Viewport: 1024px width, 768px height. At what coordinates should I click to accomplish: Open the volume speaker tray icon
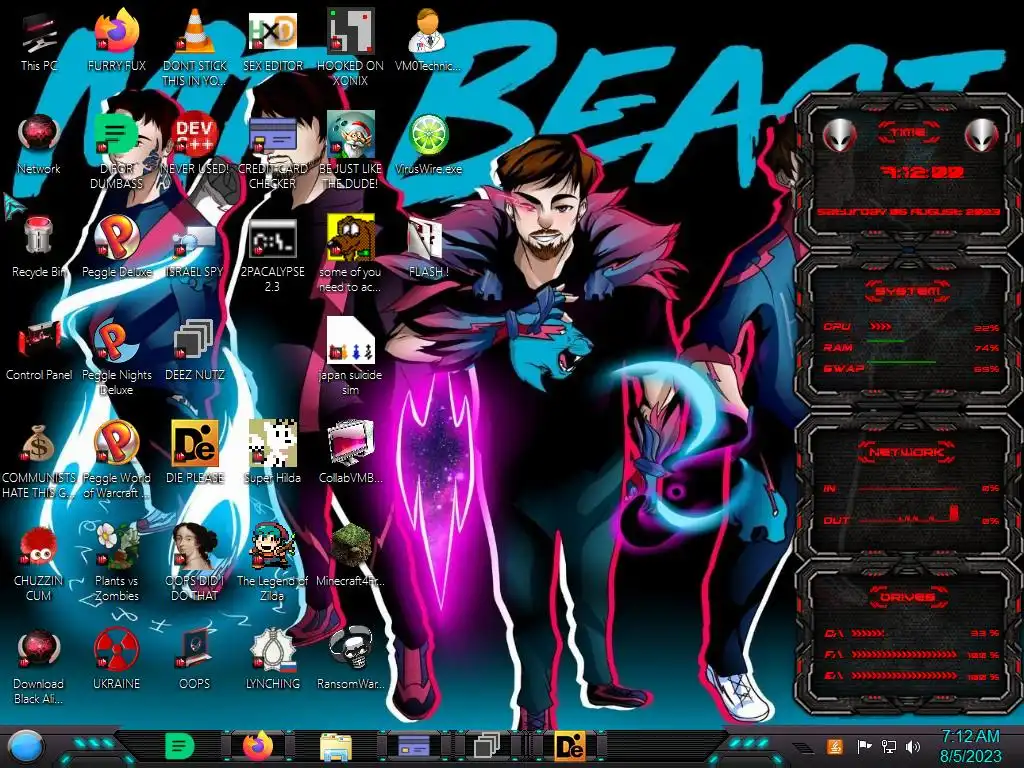[913, 746]
